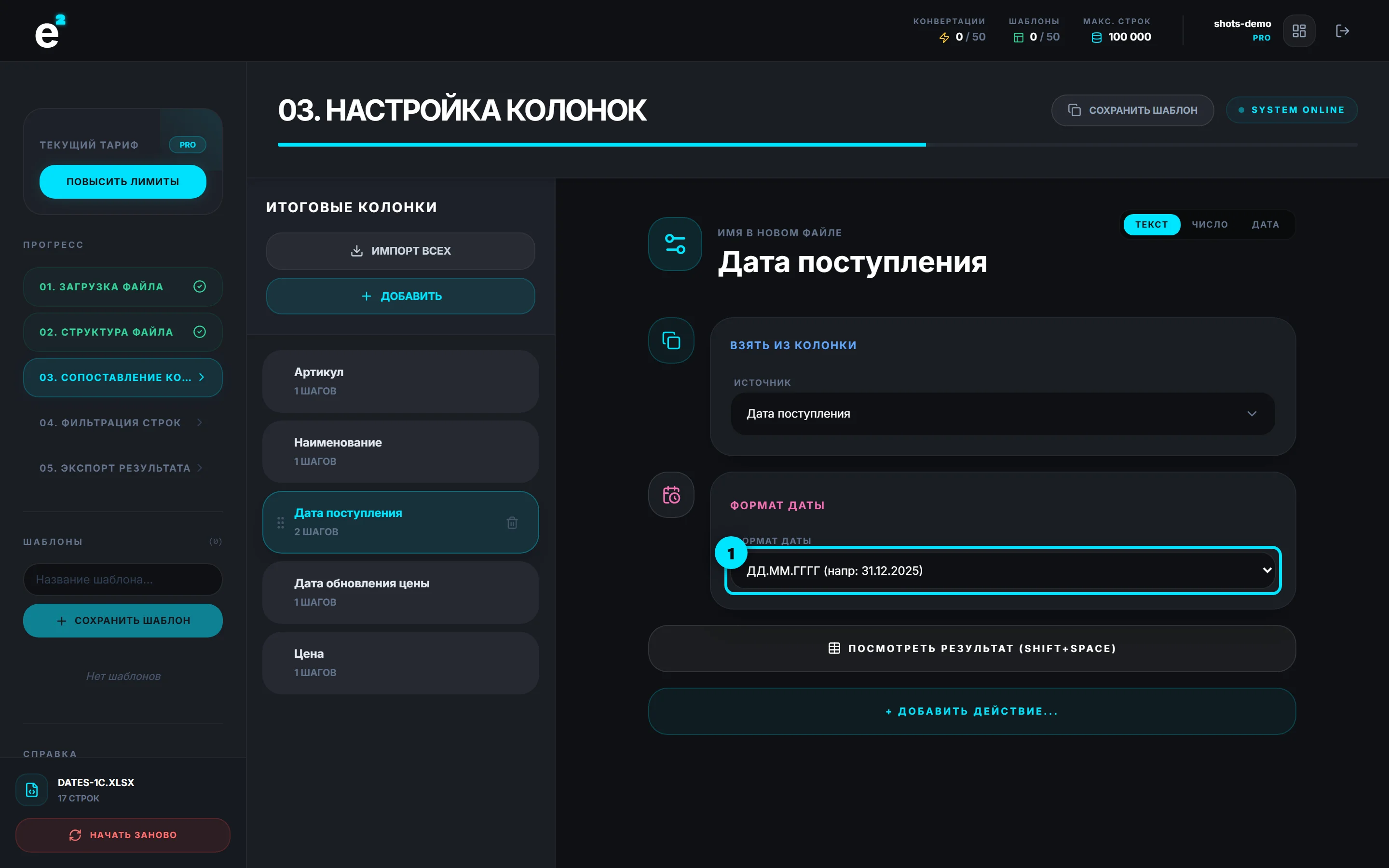Viewport: 1389px width, 868px height.
Task: Click the PRO badge in tariff card
Action: tap(187, 145)
